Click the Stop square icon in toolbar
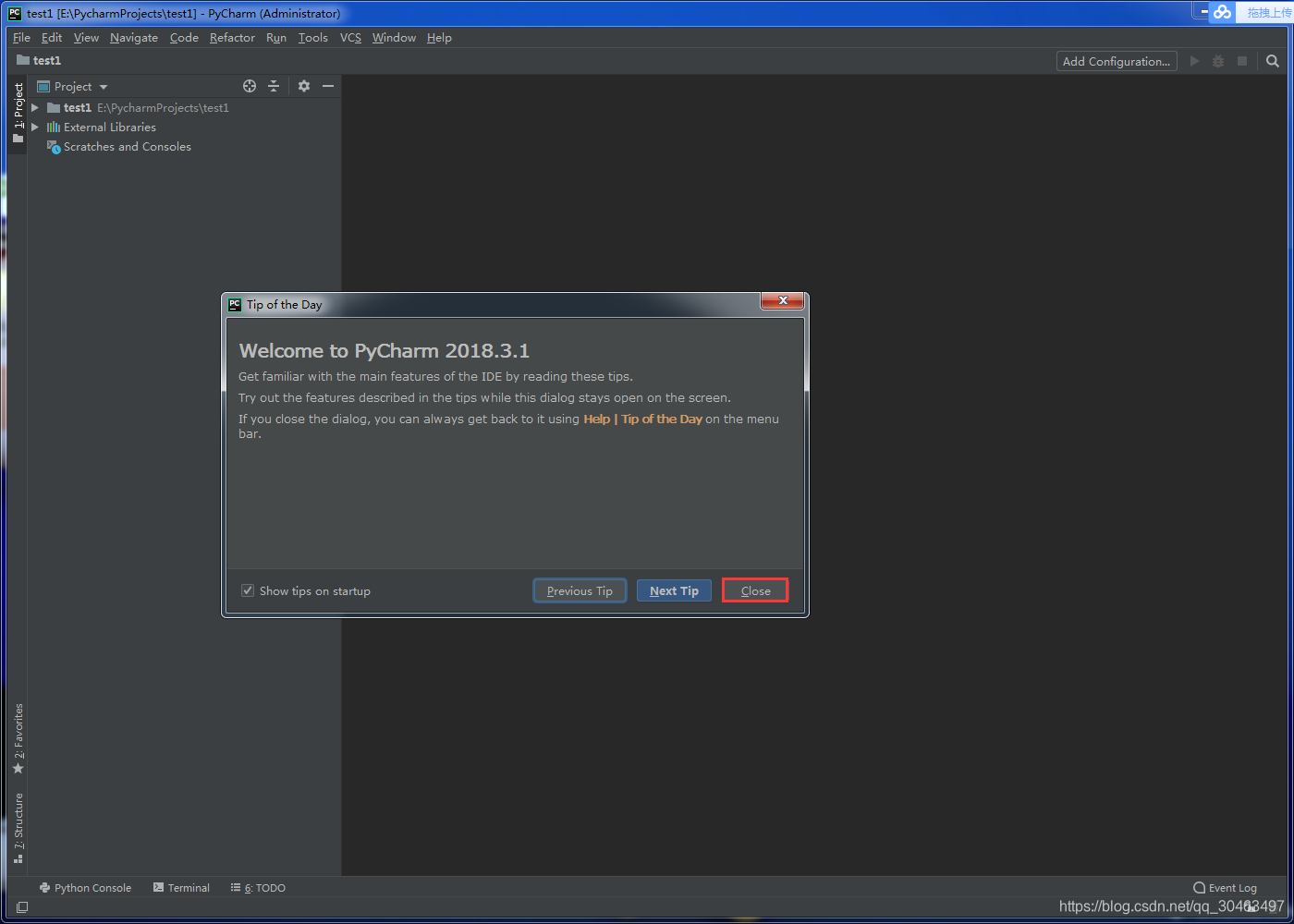This screenshot has width=1294, height=924. (1242, 61)
